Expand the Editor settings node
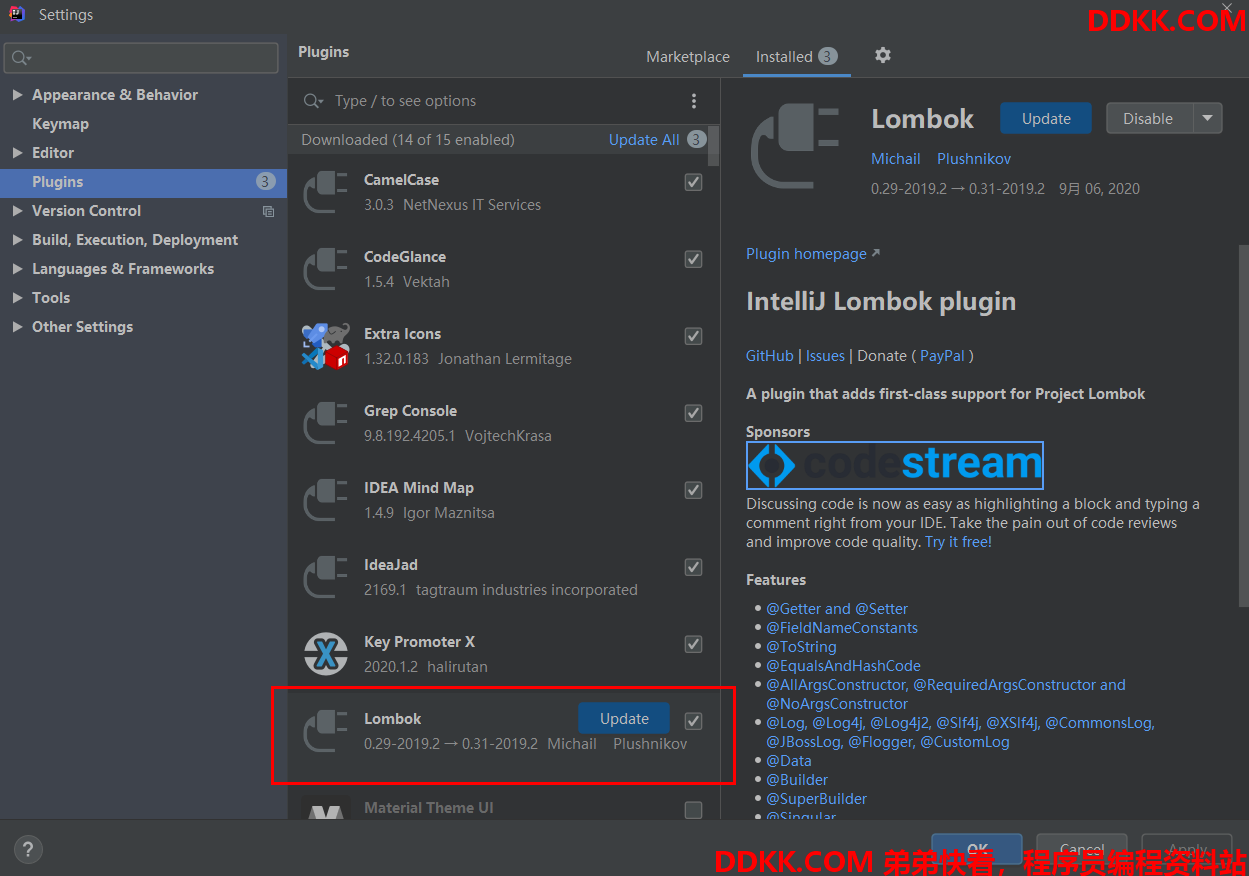Image resolution: width=1249 pixels, height=876 pixels. pyautogui.click(x=17, y=153)
